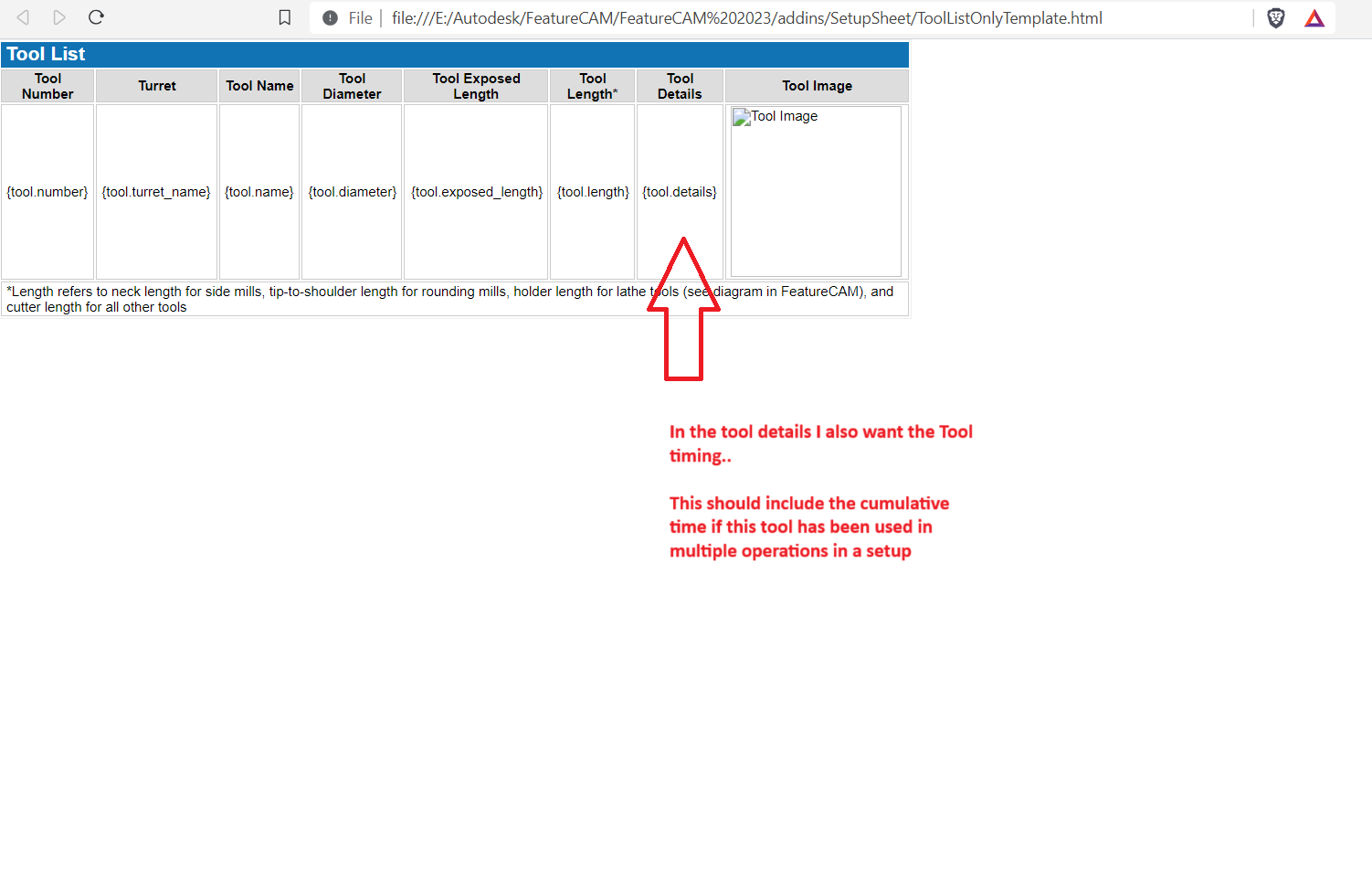The image size is (1372, 871).
Task: Click the Tool Length* column header
Action: point(592,85)
